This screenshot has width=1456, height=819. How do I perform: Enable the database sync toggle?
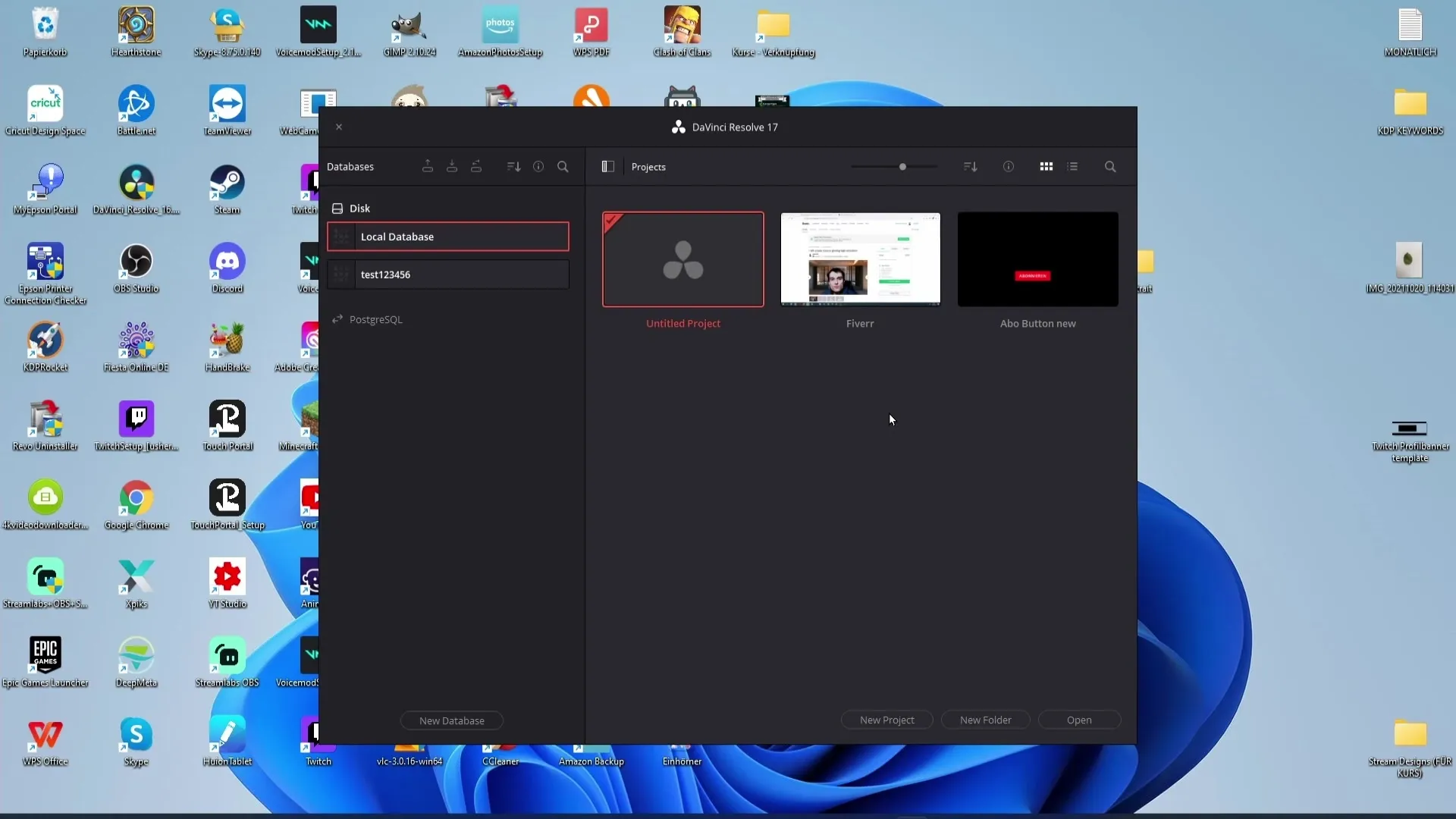click(476, 166)
